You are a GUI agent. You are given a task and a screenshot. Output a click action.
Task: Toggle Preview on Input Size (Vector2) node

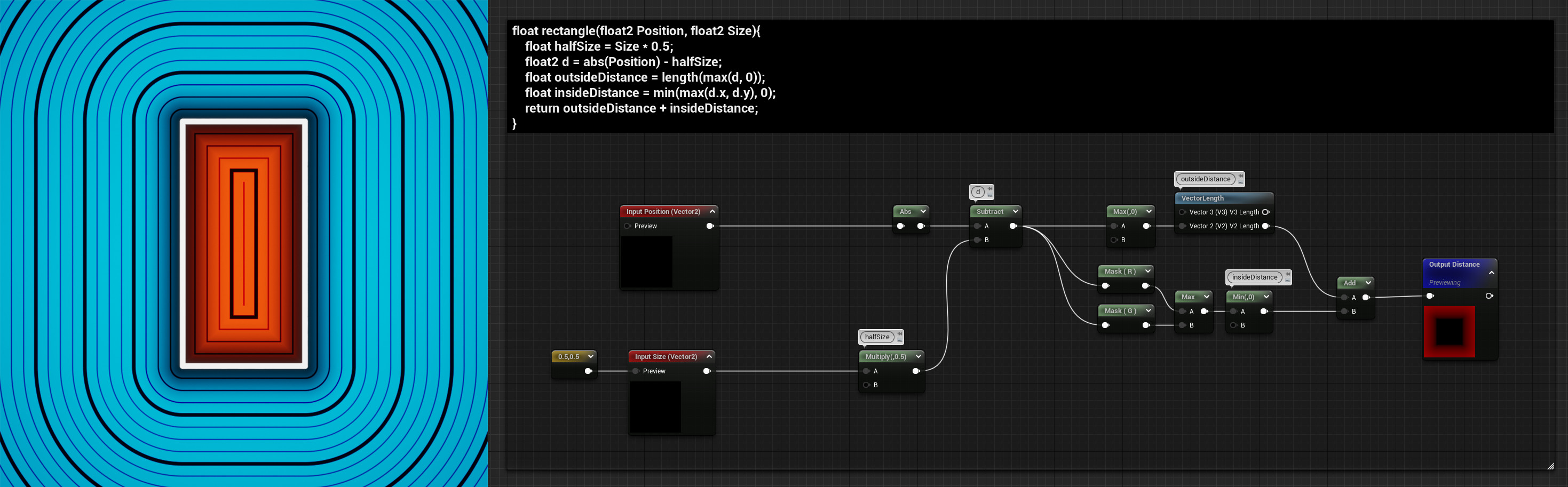pyautogui.click(x=636, y=371)
